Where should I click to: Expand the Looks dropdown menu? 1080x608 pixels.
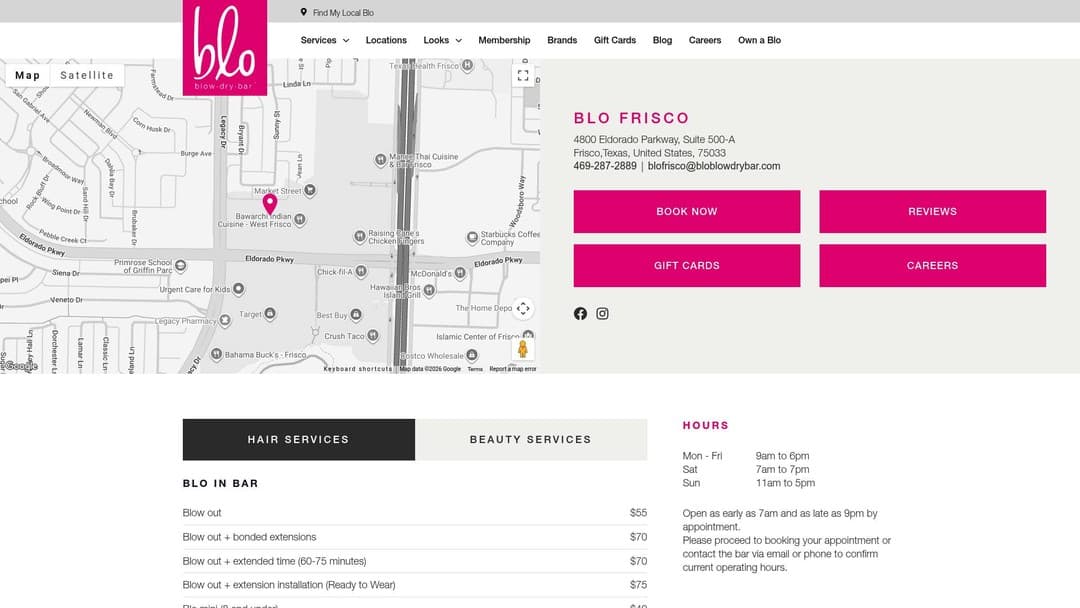pyautogui.click(x=442, y=40)
